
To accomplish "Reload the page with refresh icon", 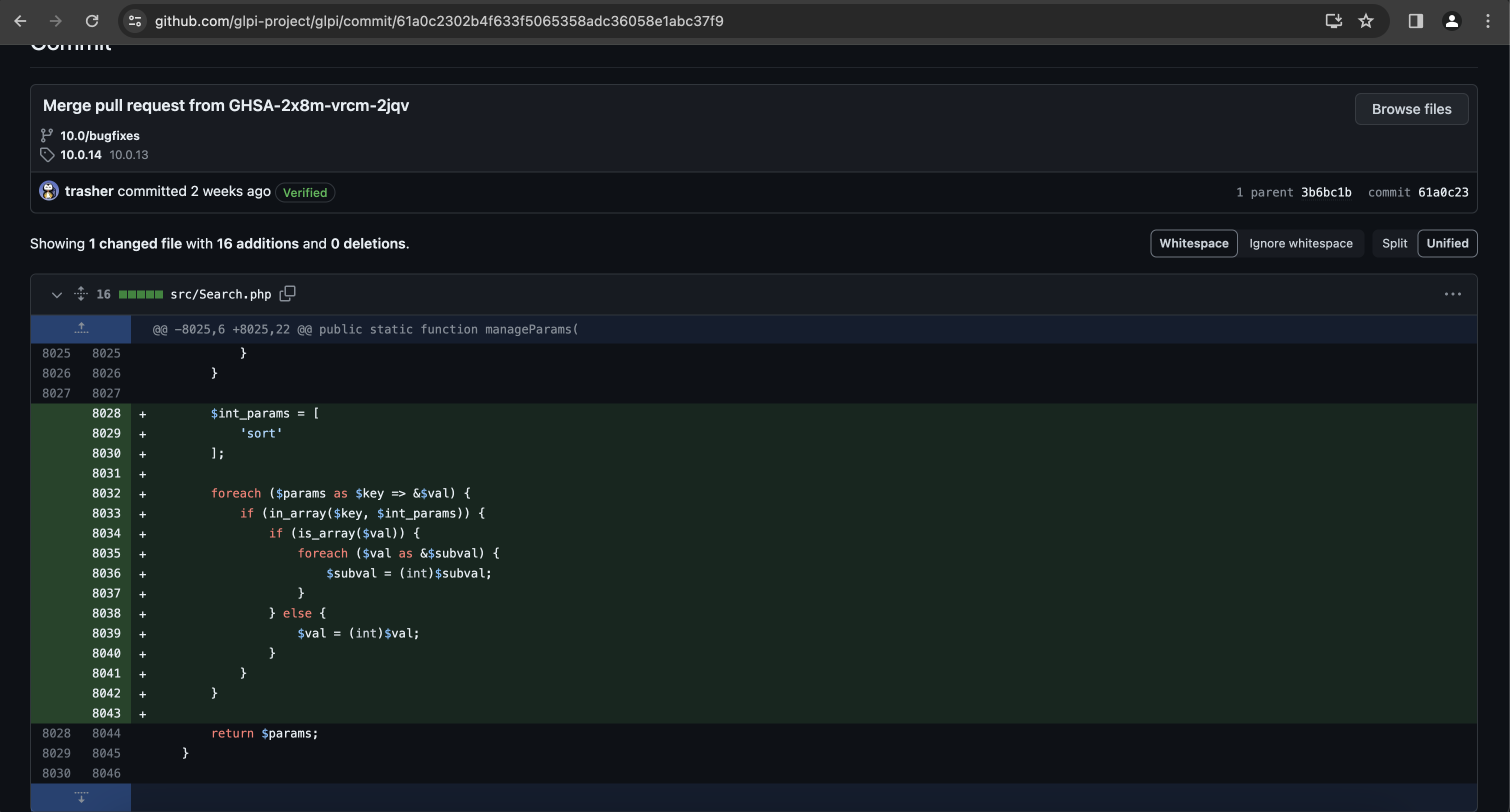I will pyautogui.click(x=92, y=21).
